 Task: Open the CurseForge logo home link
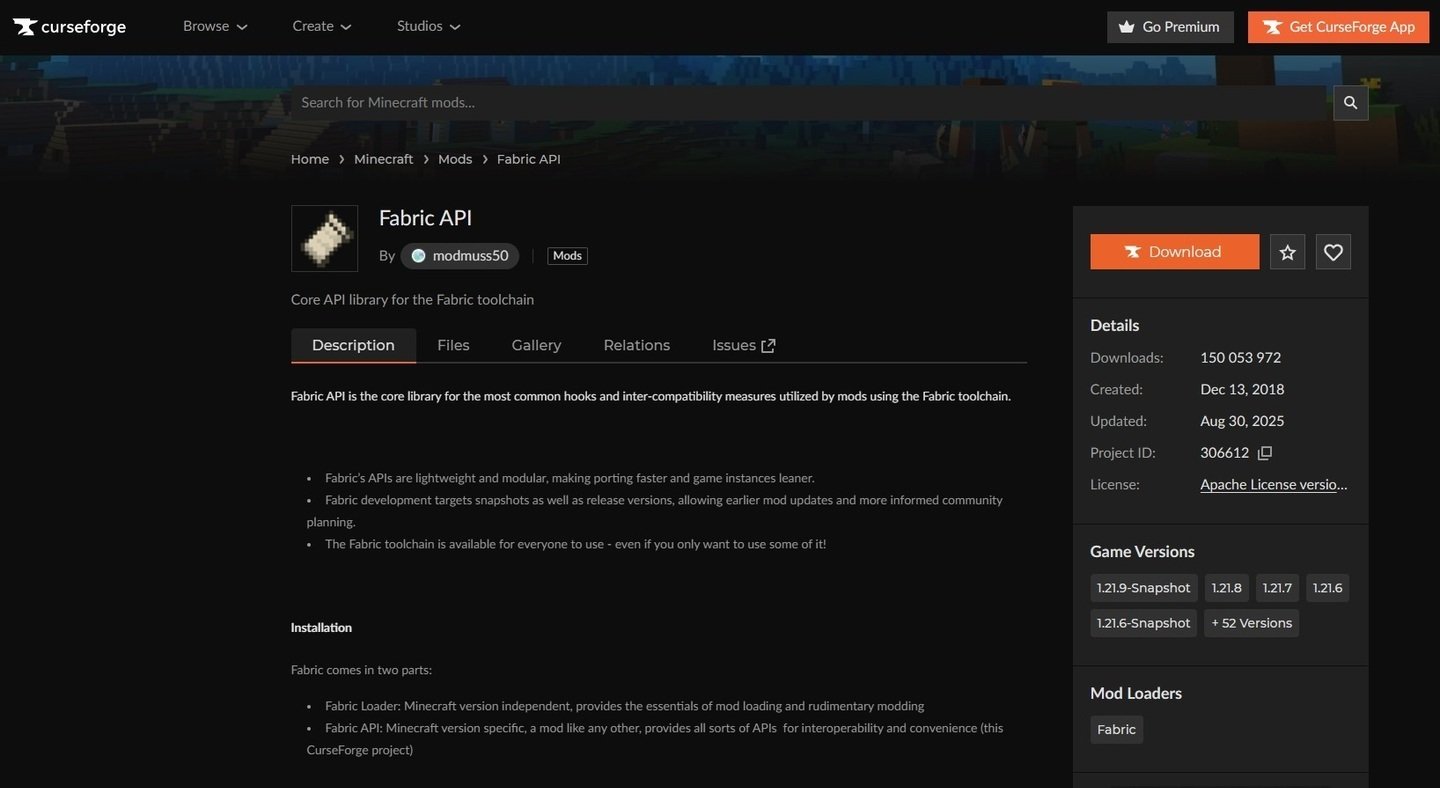pyautogui.click(x=69, y=27)
